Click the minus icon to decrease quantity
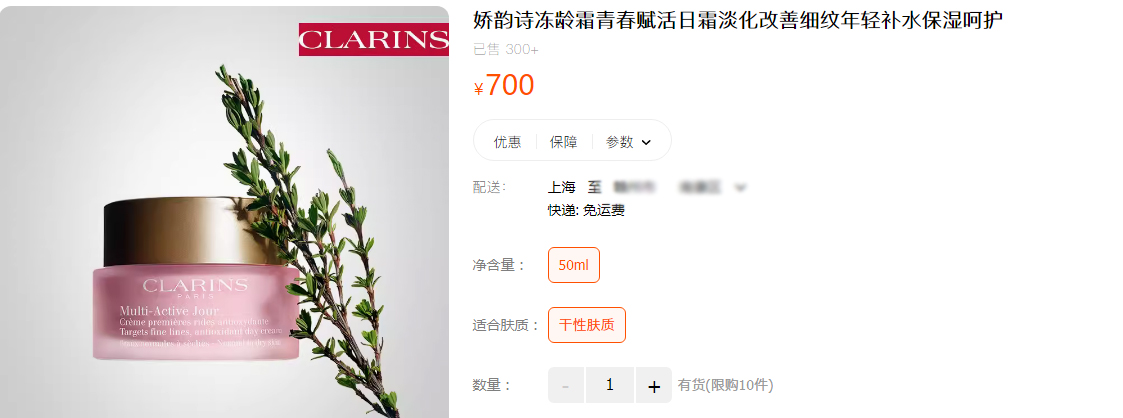The width and height of the screenshot is (1123, 418). tap(566, 386)
